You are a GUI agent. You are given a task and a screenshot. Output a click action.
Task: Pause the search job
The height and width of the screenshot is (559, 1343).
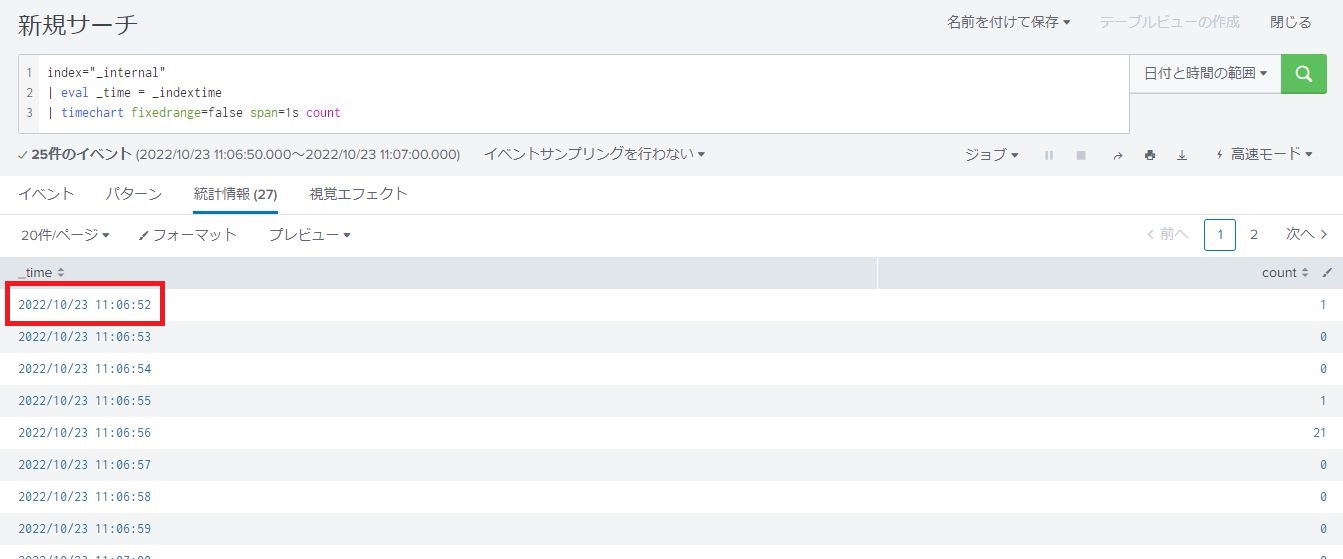pyautogui.click(x=1049, y=155)
